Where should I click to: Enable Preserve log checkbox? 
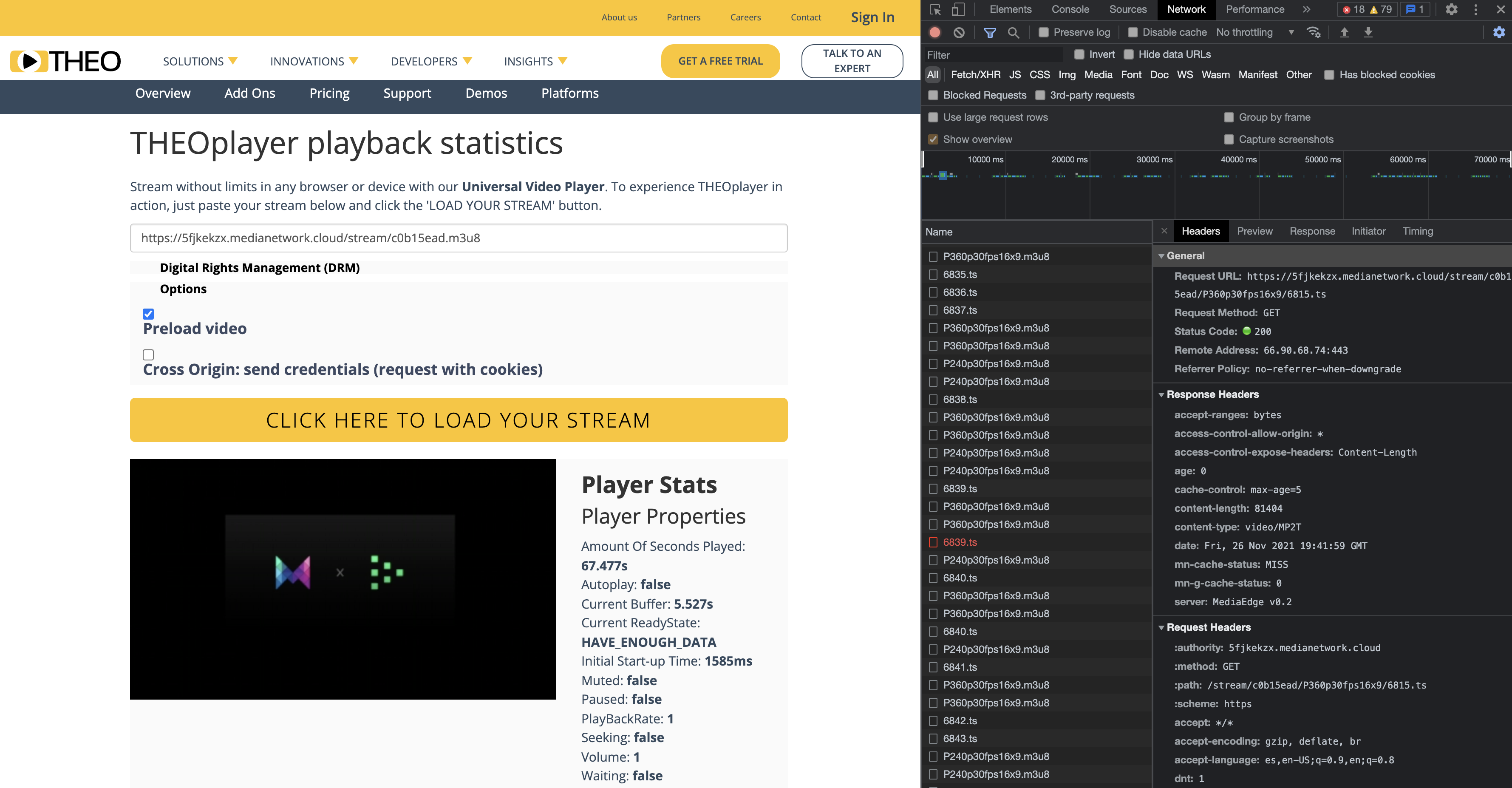[1043, 32]
